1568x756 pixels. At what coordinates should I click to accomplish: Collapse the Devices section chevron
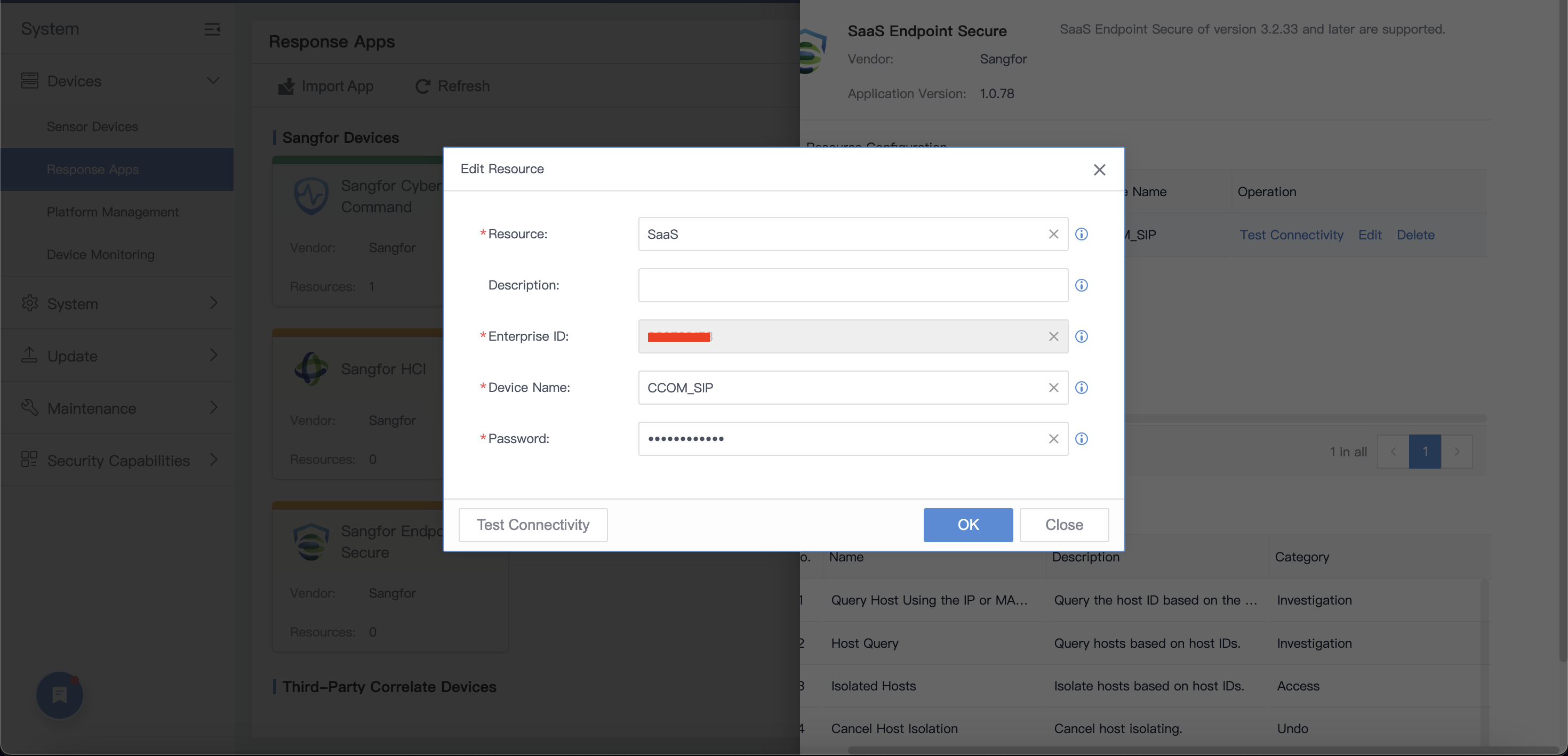click(x=213, y=81)
